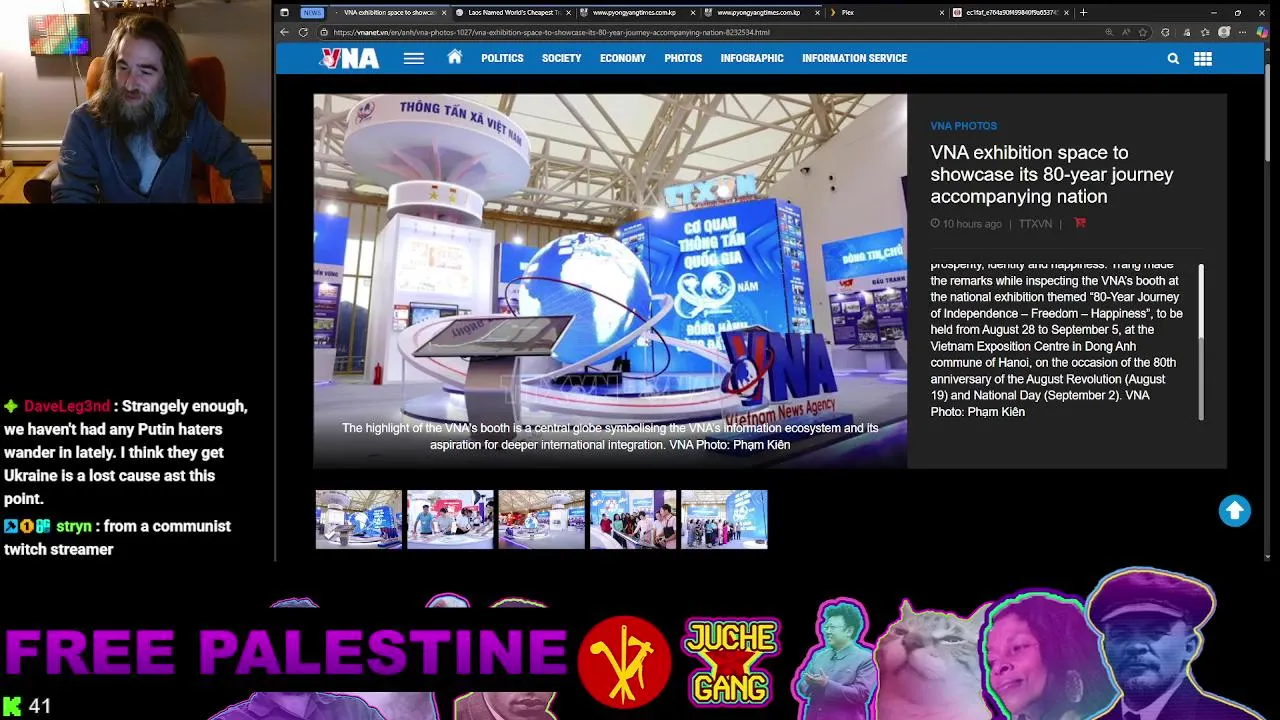Select the fourth gallery thumbnail
This screenshot has height=720, width=1280.
pos(632,519)
